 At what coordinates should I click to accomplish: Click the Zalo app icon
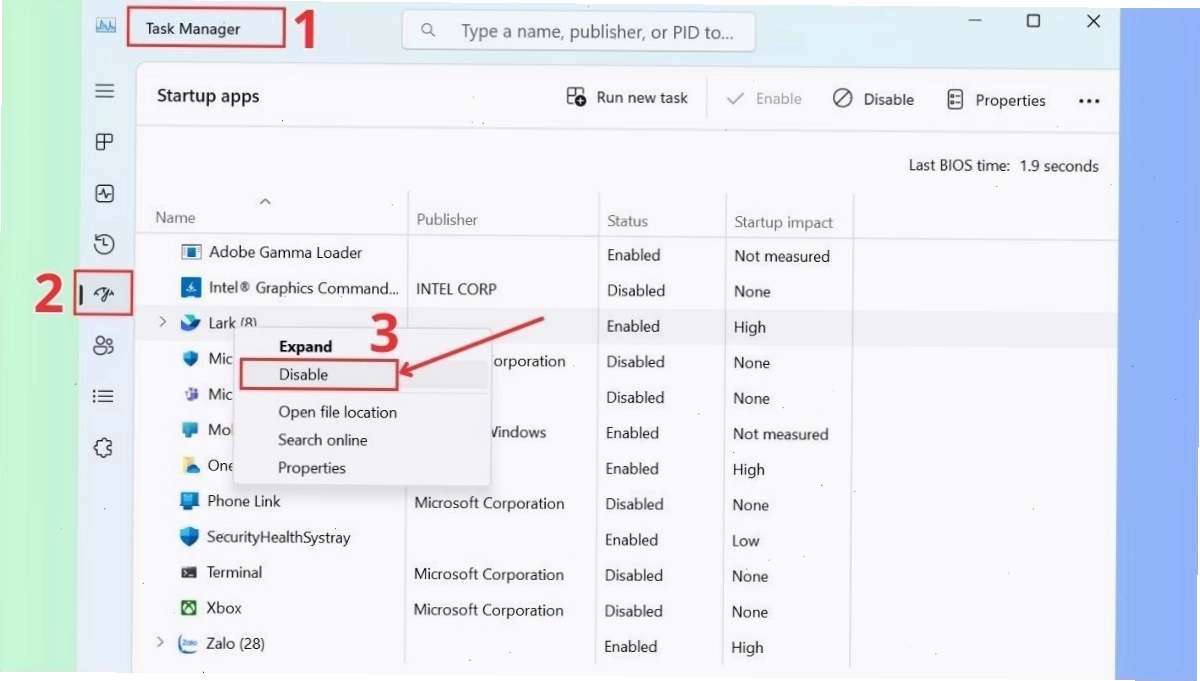pos(188,644)
